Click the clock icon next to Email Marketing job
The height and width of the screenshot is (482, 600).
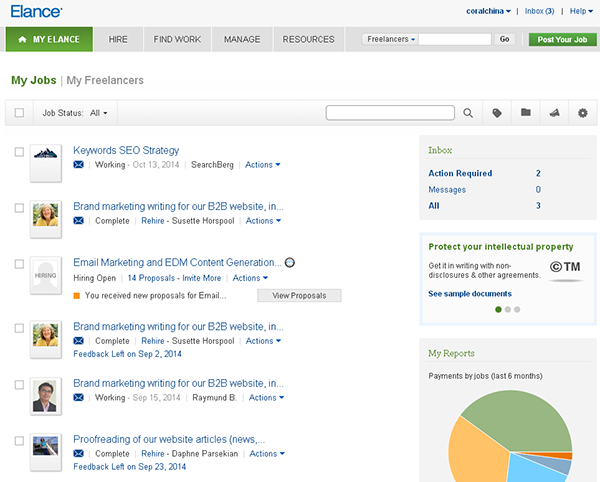tap(290, 262)
